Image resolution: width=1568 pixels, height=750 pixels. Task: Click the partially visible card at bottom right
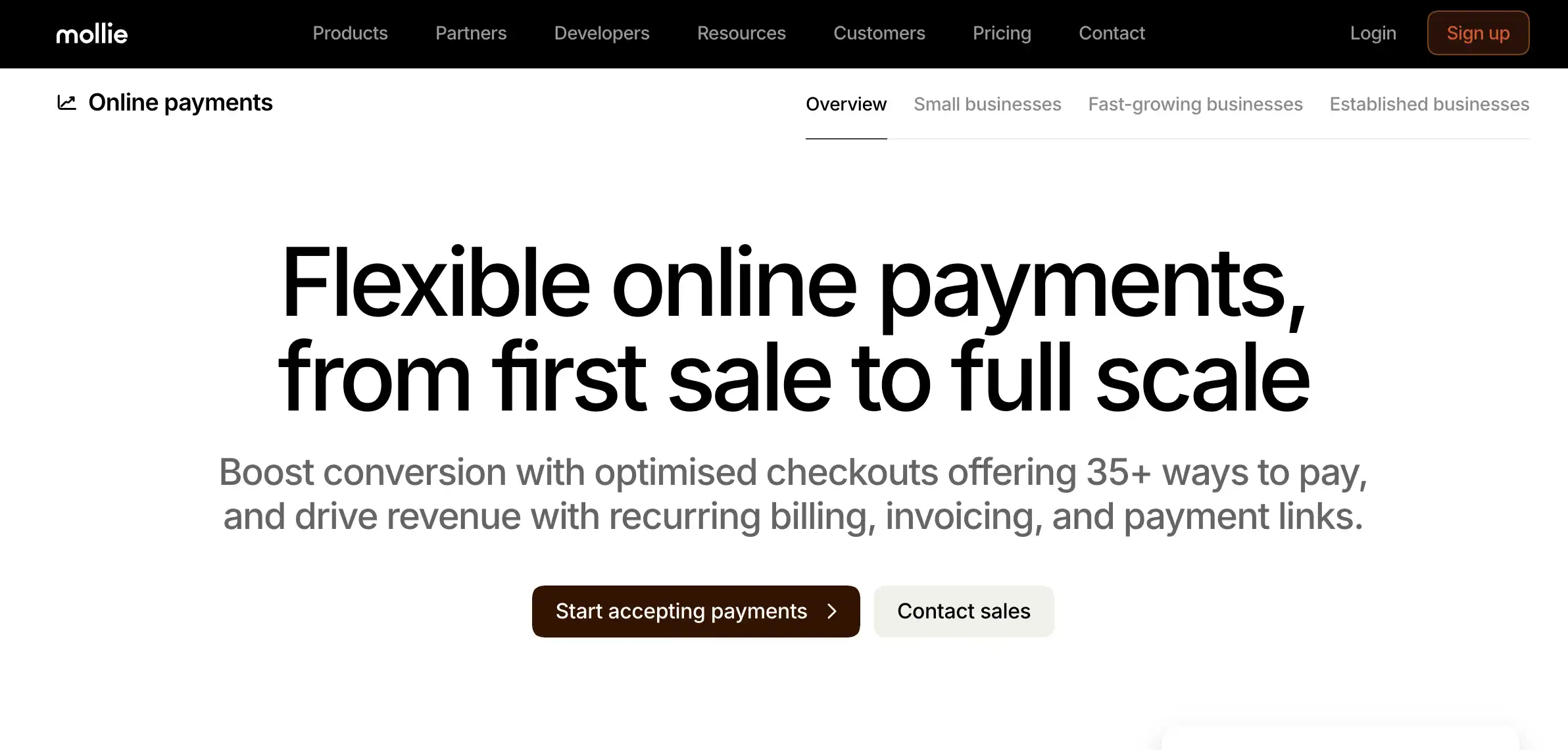point(1340,737)
